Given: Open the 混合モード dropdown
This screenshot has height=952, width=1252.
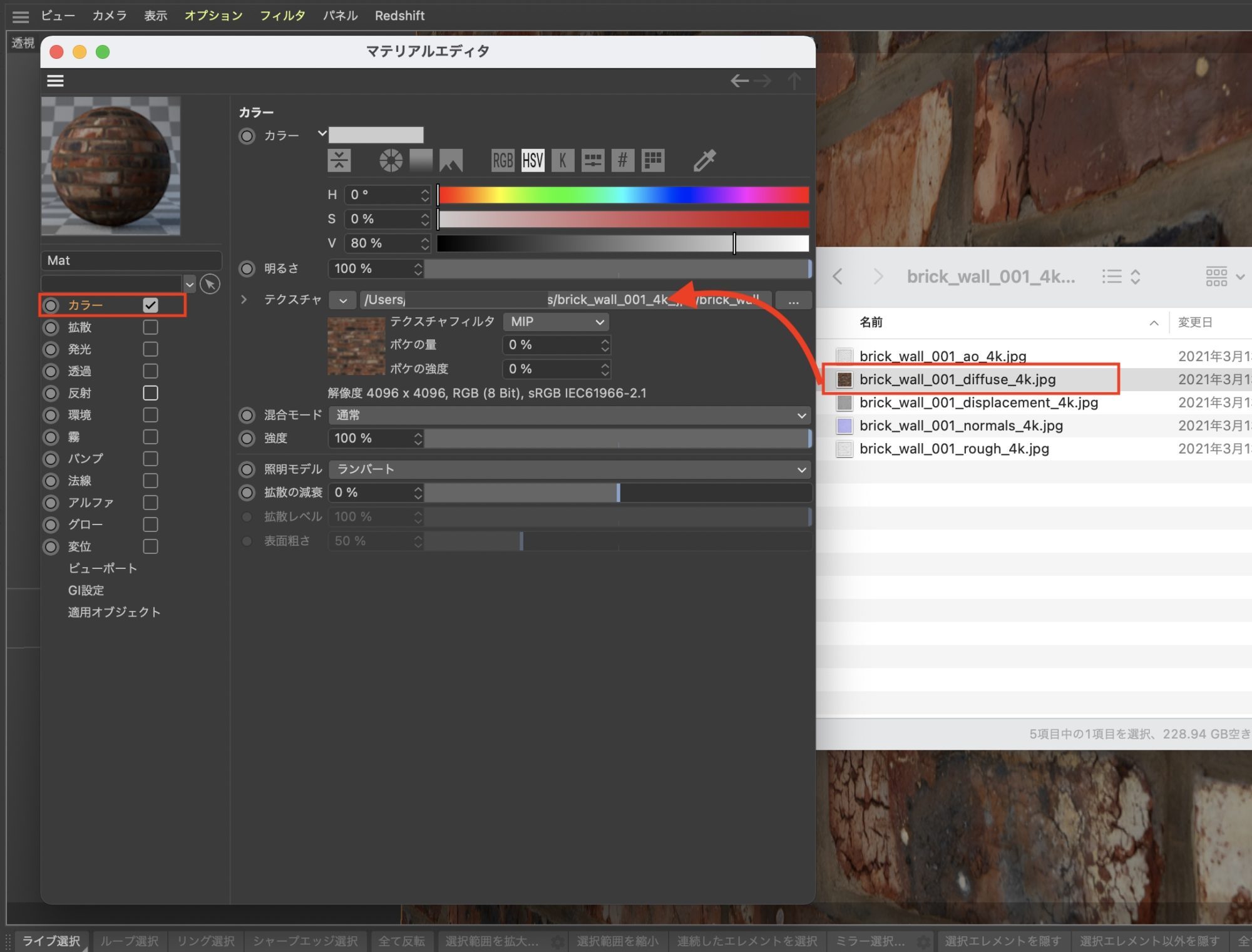Looking at the screenshot, I should 569,415.
